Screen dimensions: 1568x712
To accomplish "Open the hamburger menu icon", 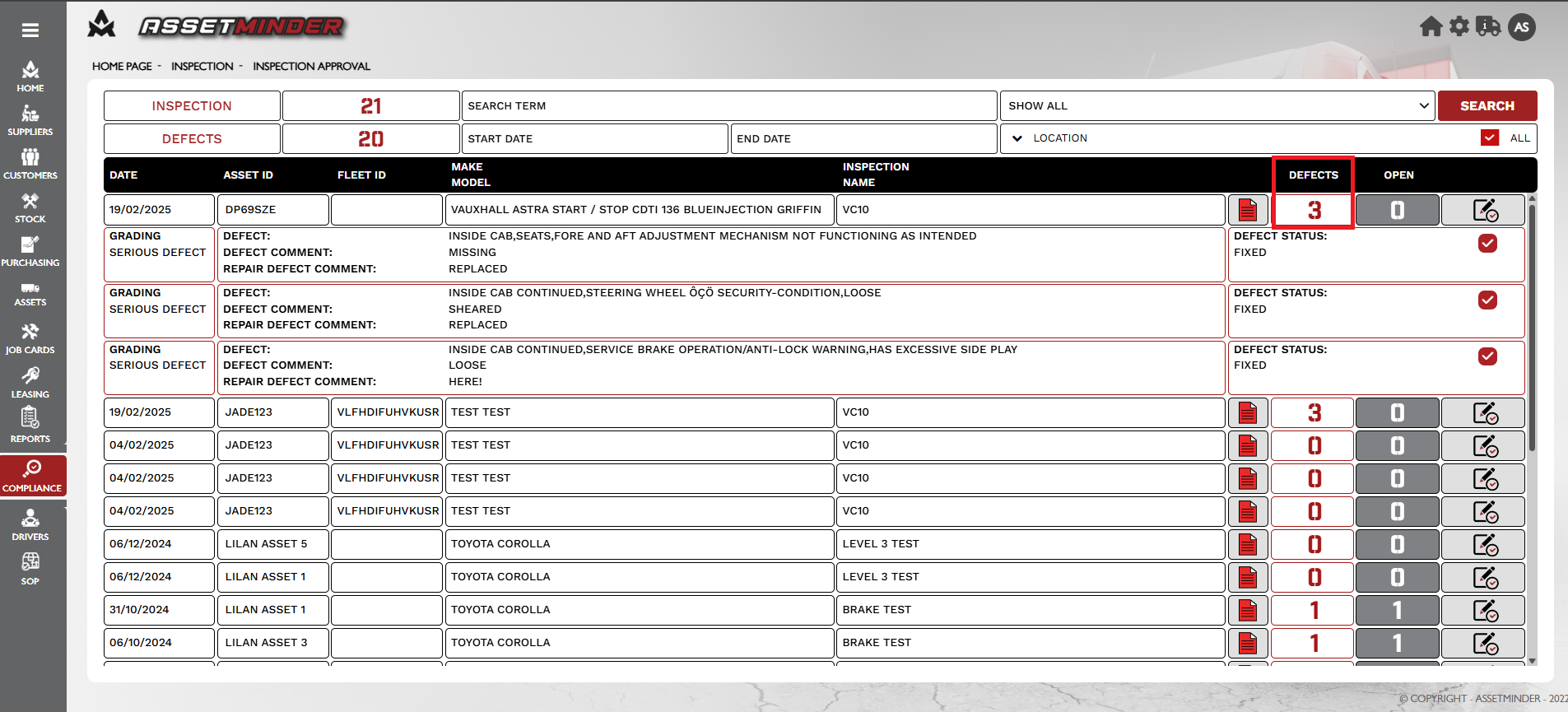I will (30, 30).
